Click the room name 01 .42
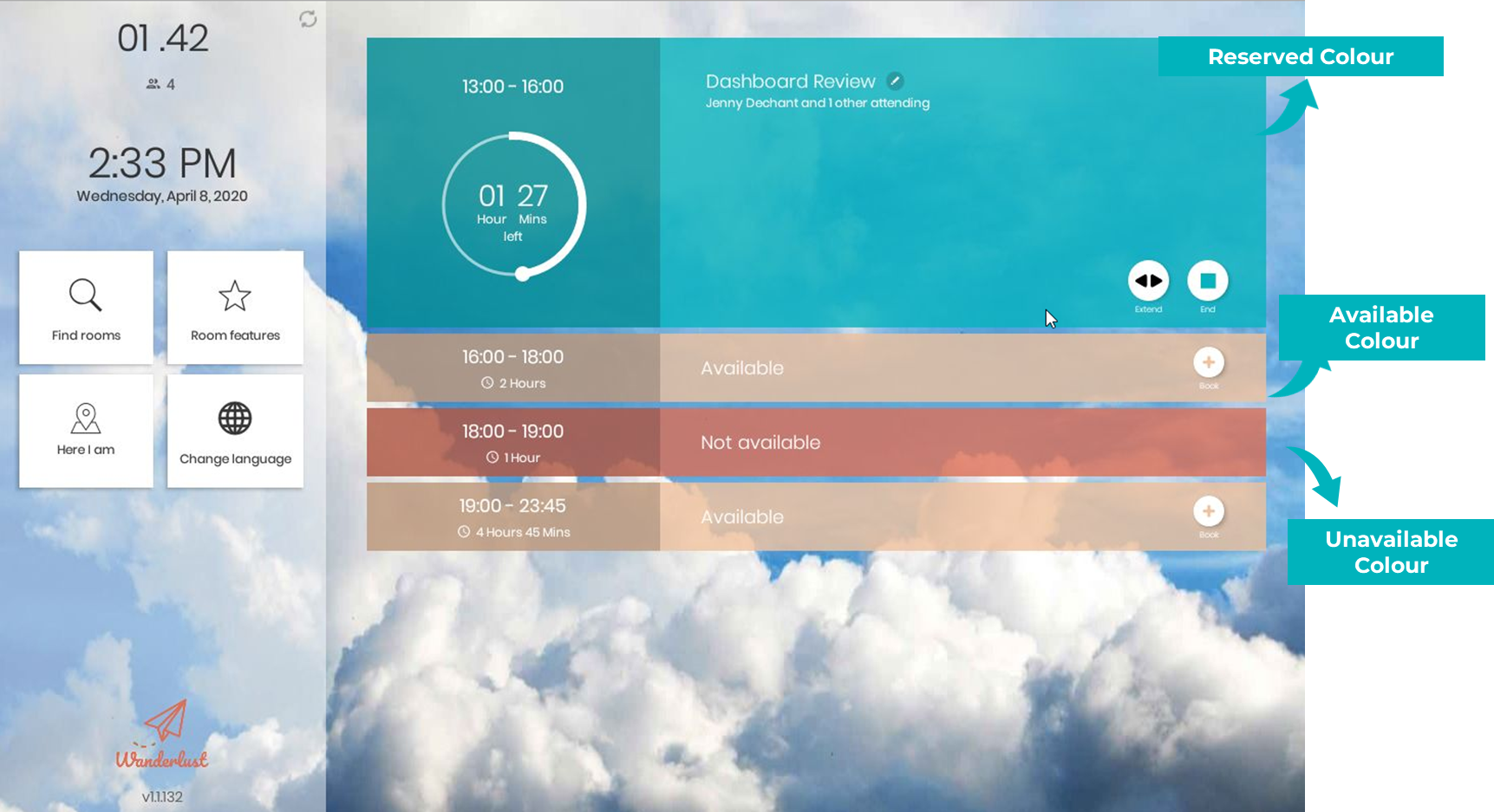This screenshot has width=1494, height=812. [x=163, y=38]
